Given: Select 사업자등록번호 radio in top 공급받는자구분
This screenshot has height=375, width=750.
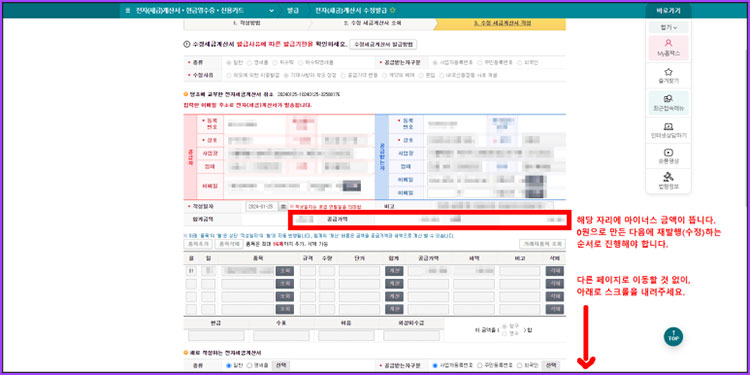Looking at the screenshot, I should (435, 62).
